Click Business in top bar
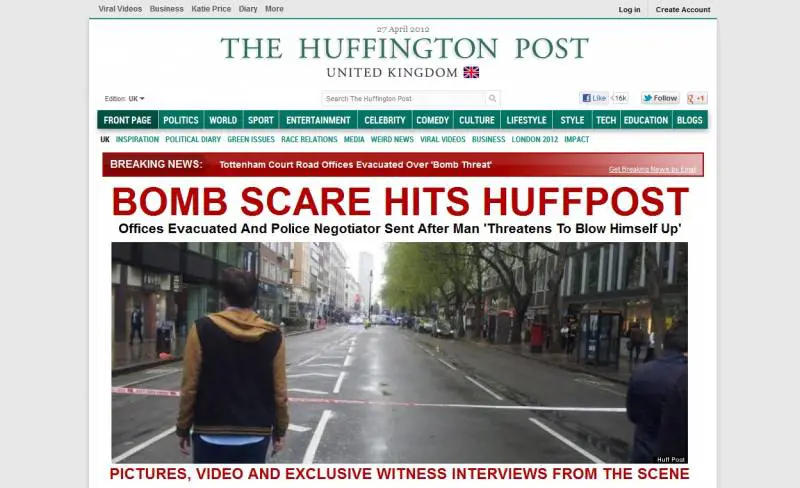This screenshot has width=800, height=488. [x=166, y=9]
